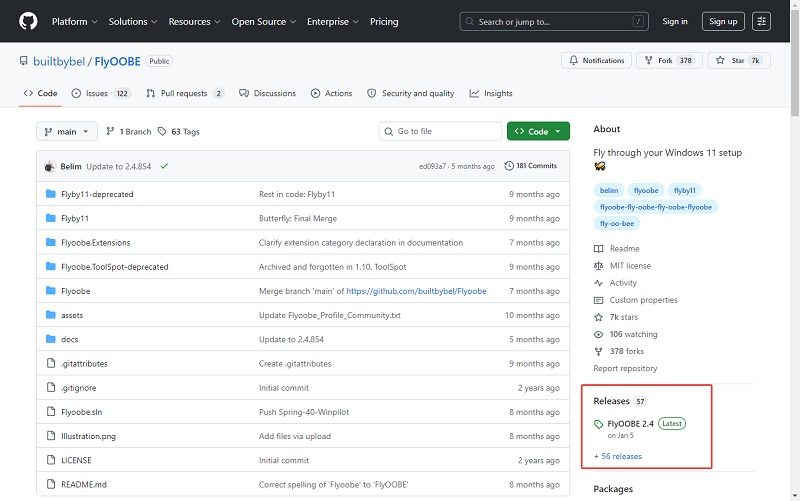Screen dimensions: 800x501
Task: Open the Open Source menu
Action: point(264,21)
